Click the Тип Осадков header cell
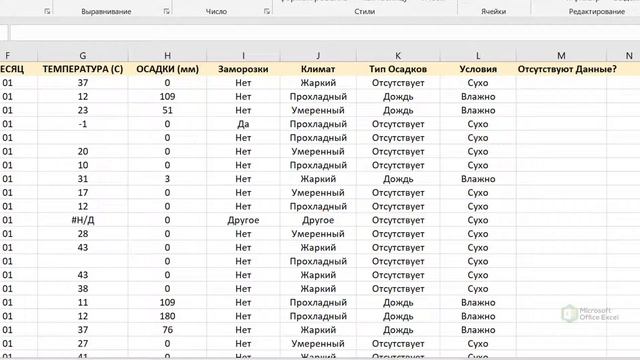The width and height of the screenshot is (640, 360). [398, 69]
